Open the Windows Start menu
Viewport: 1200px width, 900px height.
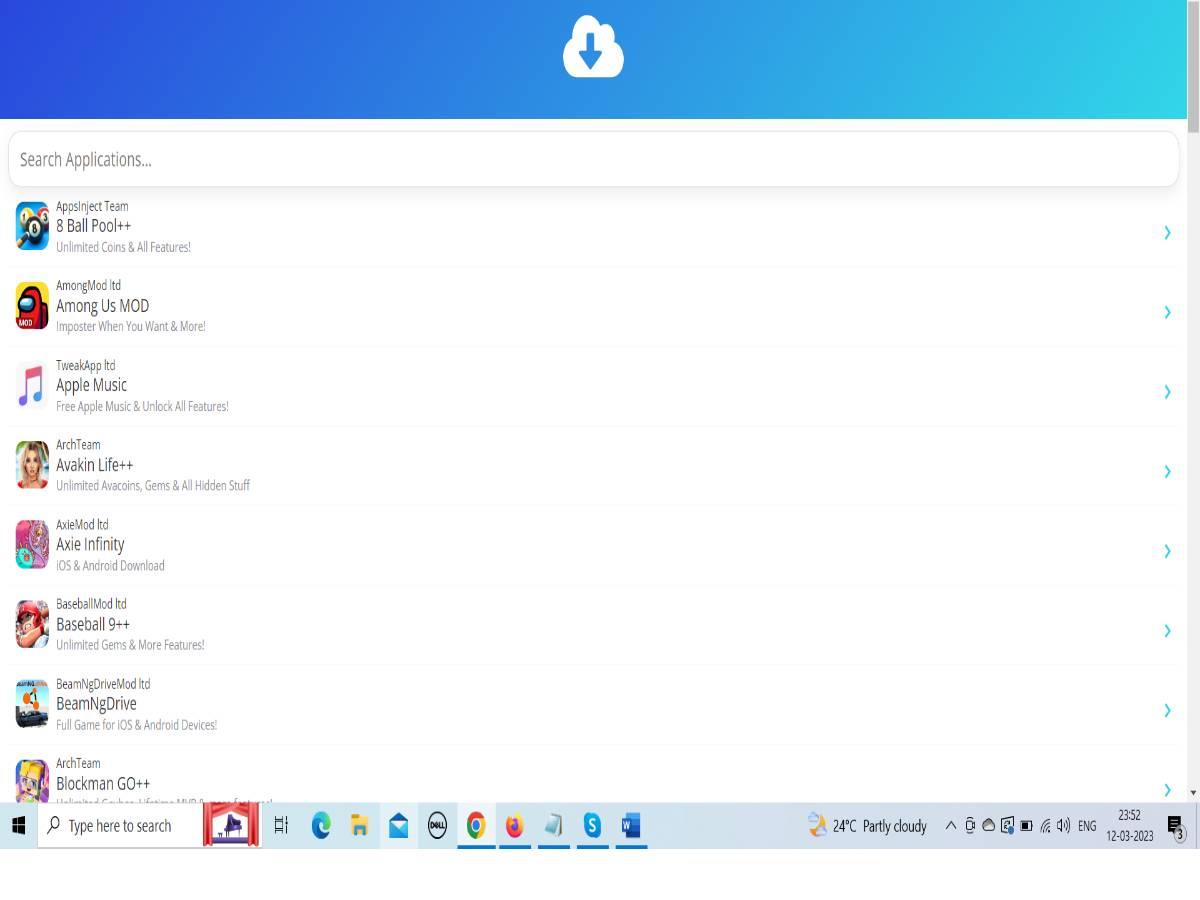pos(18,826)
